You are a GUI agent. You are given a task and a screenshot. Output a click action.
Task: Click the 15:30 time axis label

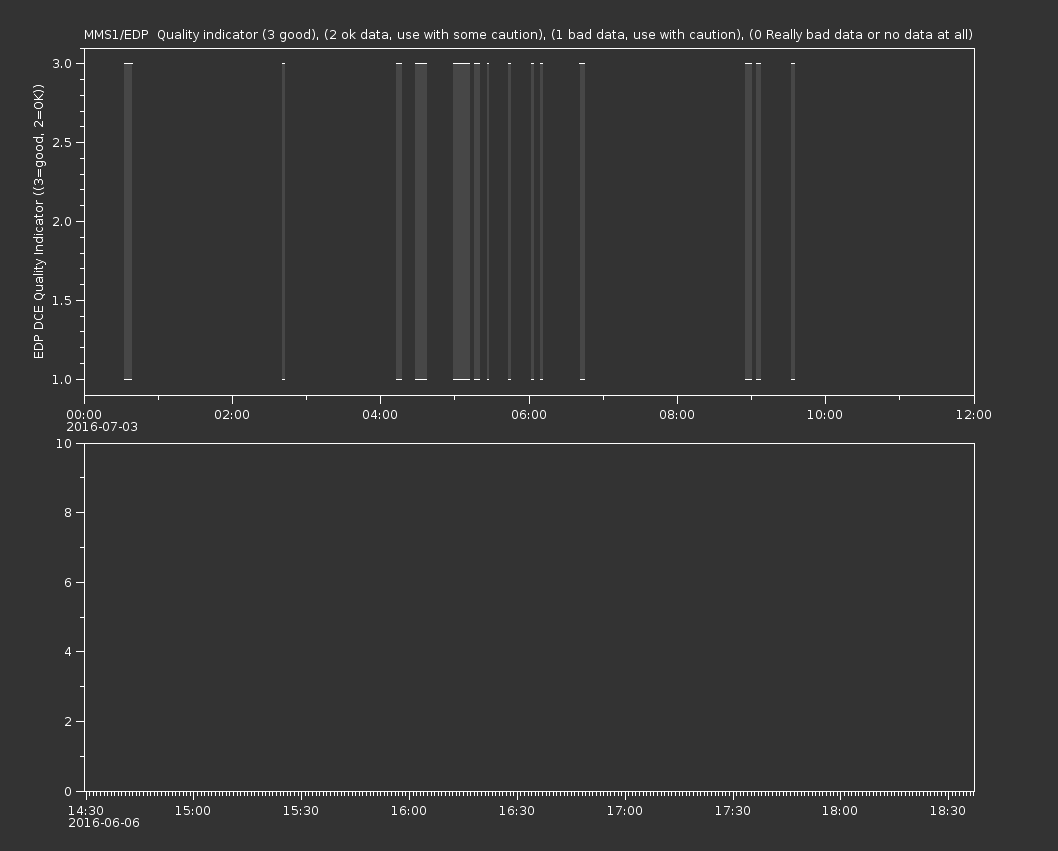[x=301, y=811]
